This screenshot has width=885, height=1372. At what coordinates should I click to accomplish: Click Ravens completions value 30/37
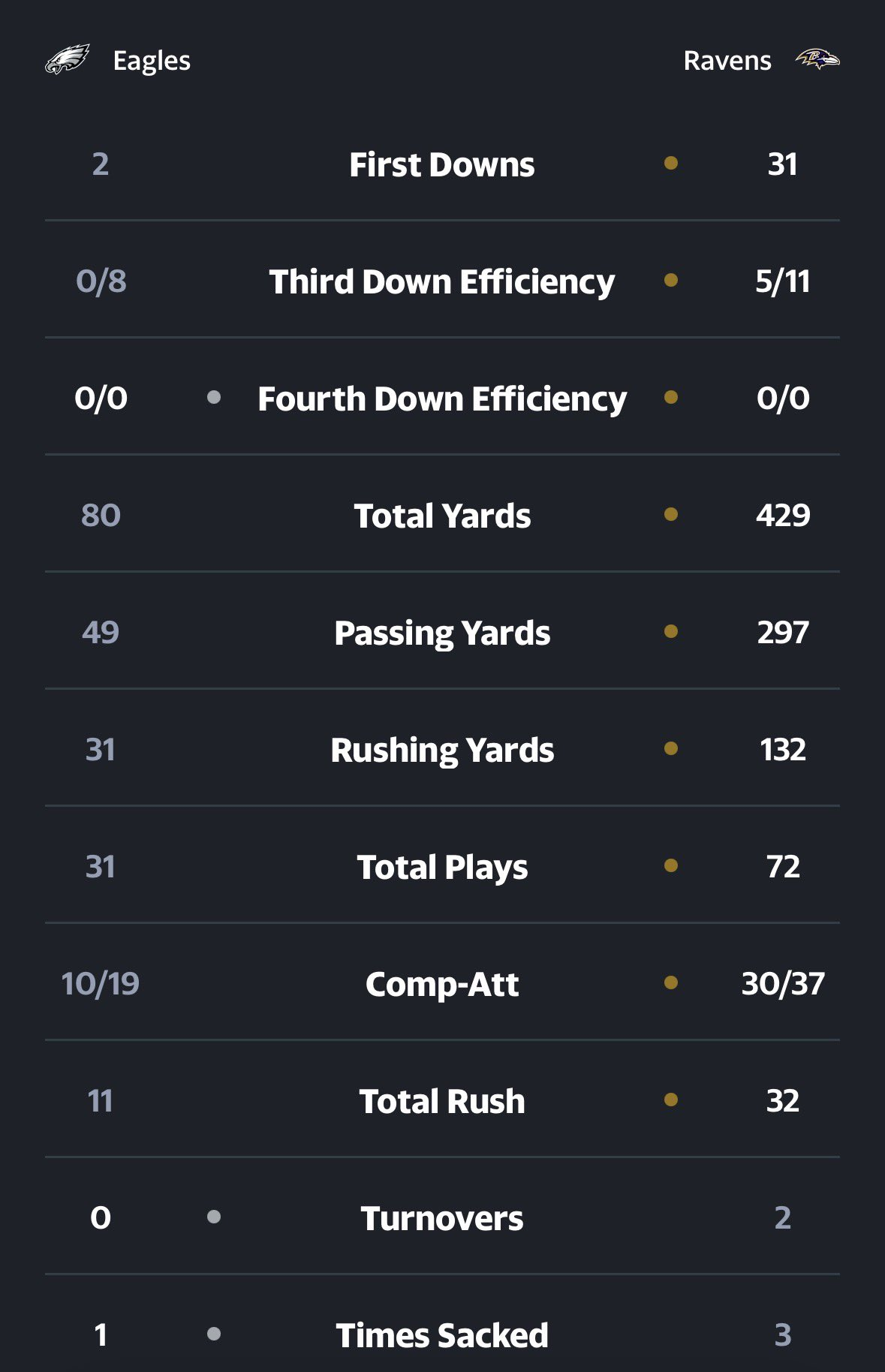point(783,983)
